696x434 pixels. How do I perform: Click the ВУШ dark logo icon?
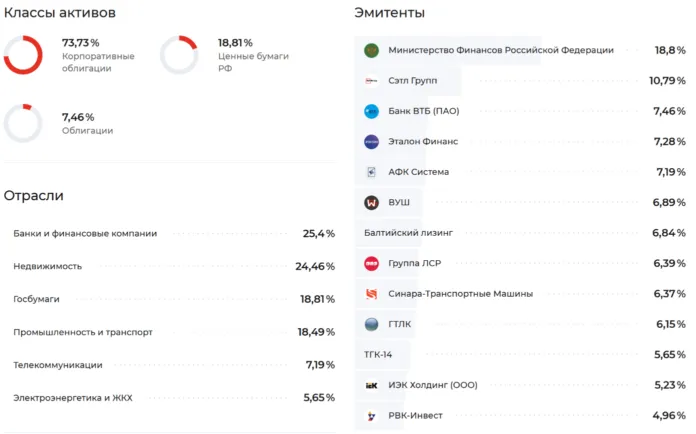[x=371, y=203]
